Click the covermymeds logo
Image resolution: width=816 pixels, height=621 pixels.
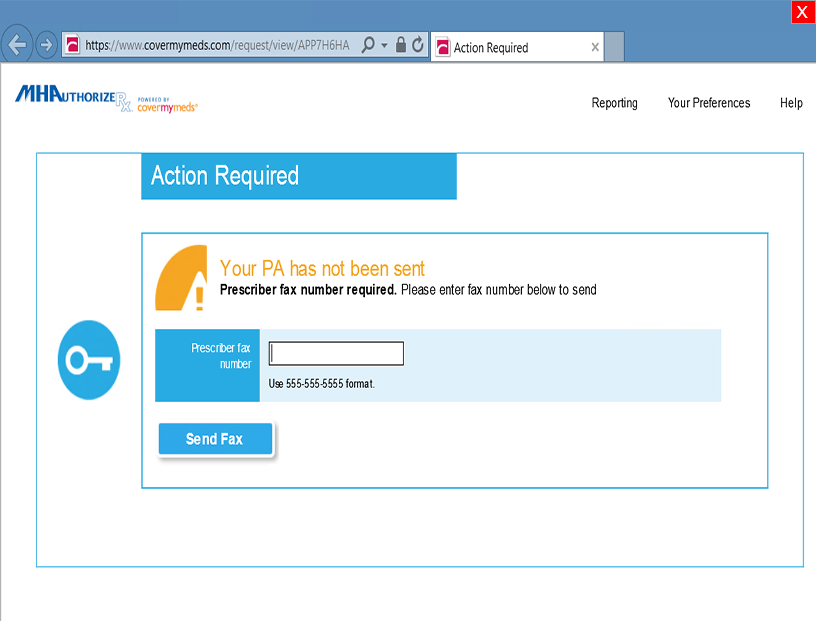click(x=167, y=105)
